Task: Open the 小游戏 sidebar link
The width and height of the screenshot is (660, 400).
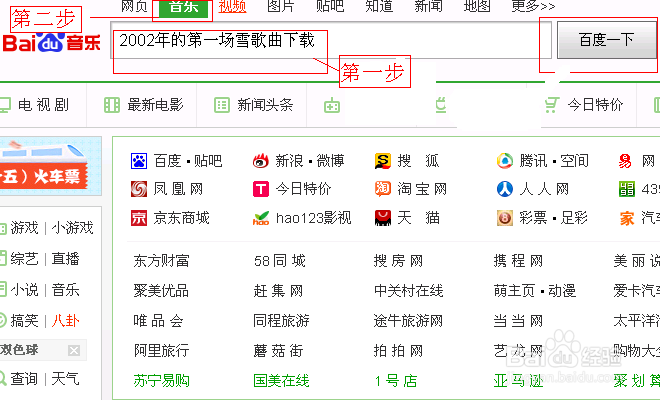Action: pyautogui.click(x=72, y=228)
